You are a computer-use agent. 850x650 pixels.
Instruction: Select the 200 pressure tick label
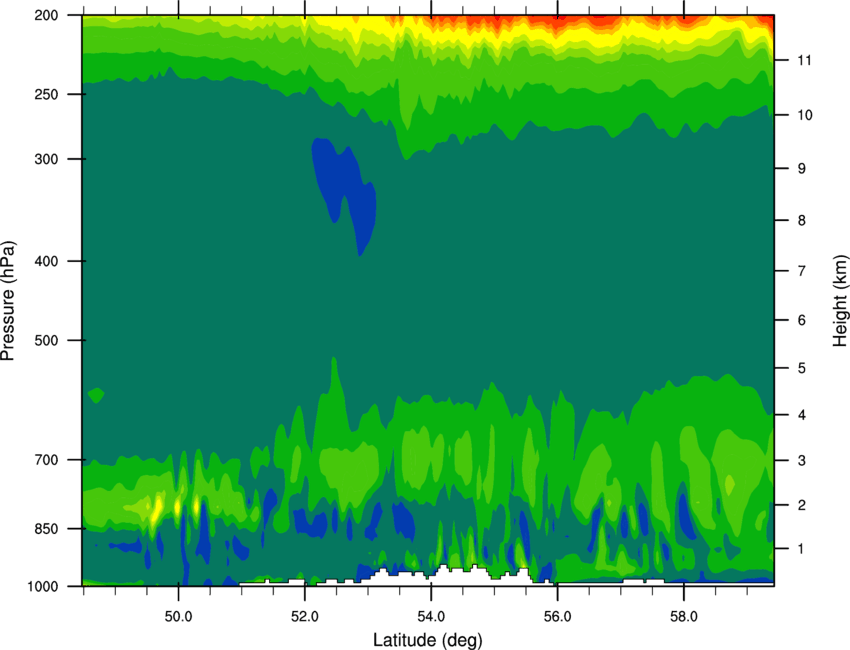(x=47, y=15)
